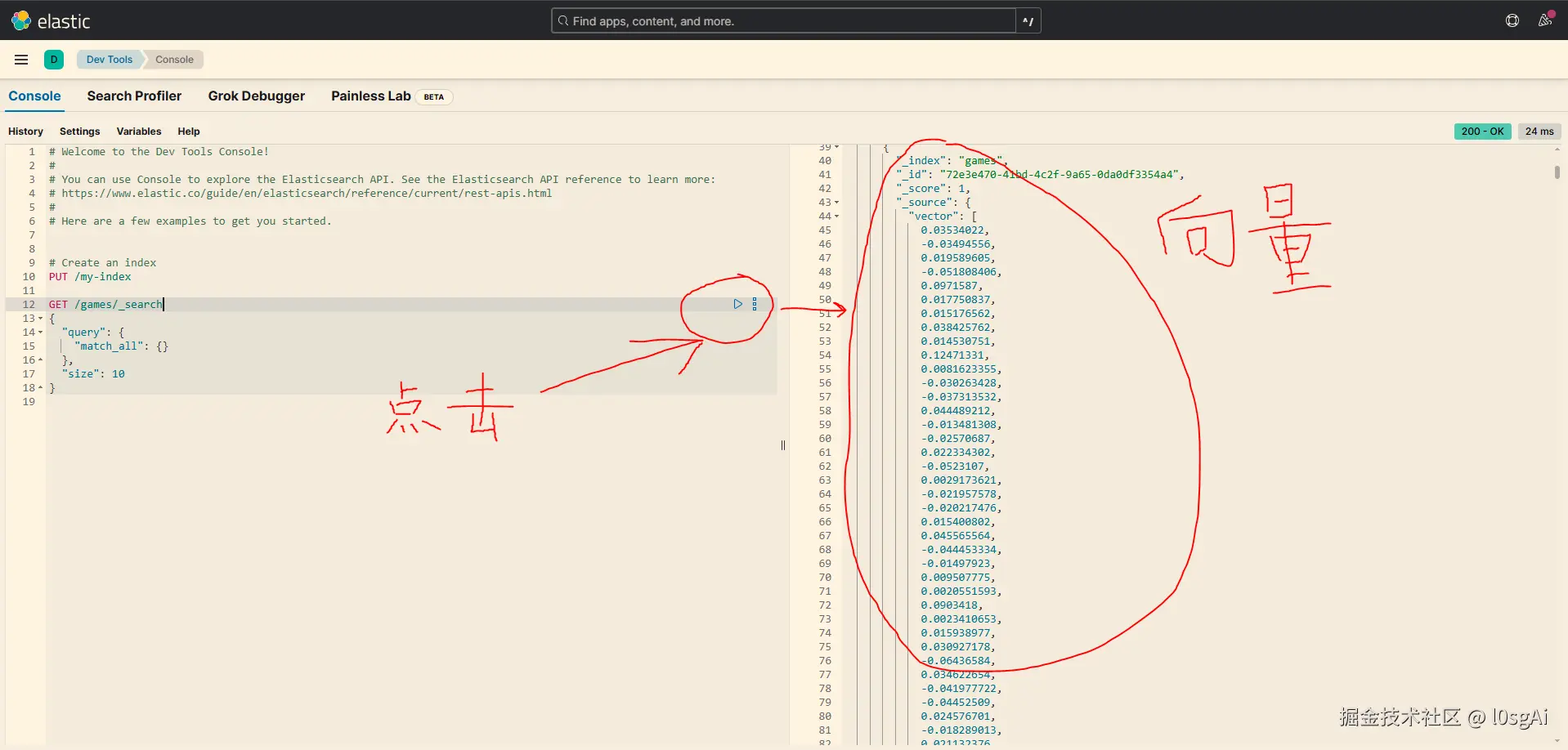
Task: Click the vector value -0.044453334
Action: click(x=961, y=550)
